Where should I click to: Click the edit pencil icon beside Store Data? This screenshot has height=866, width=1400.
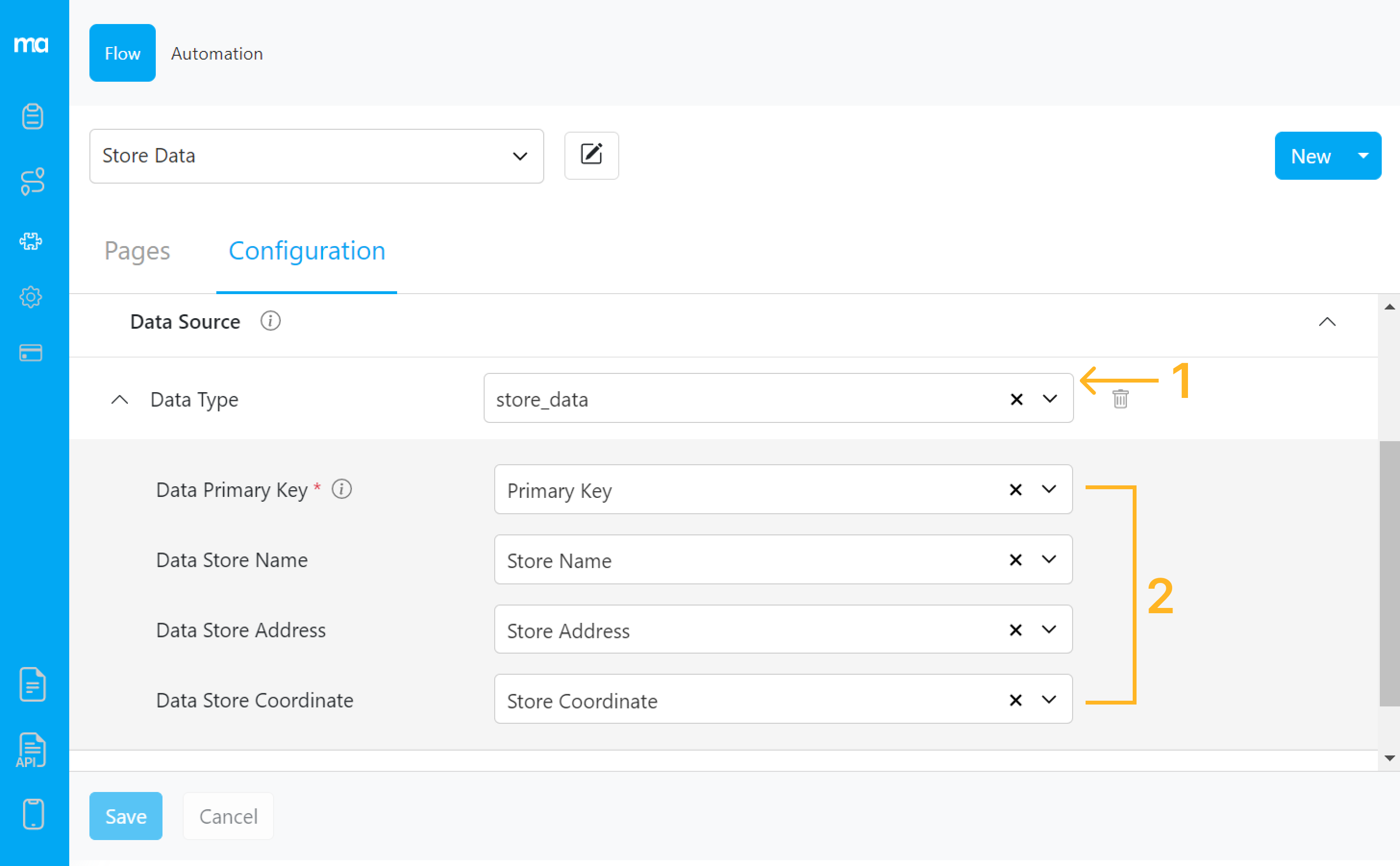point(591,155)
